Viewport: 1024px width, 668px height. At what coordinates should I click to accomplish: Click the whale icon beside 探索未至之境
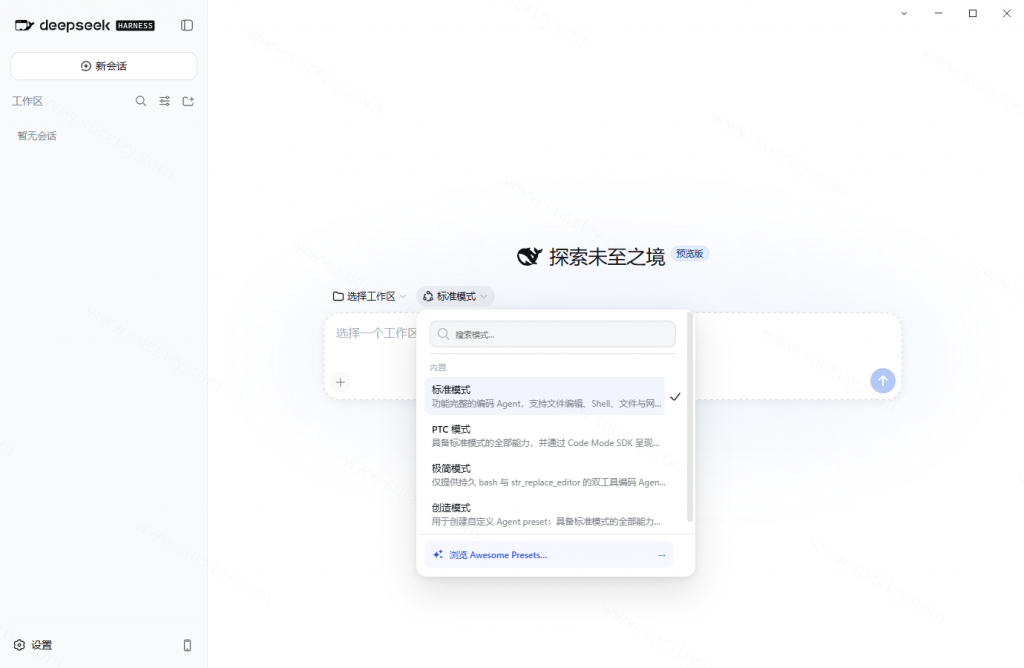530,257
